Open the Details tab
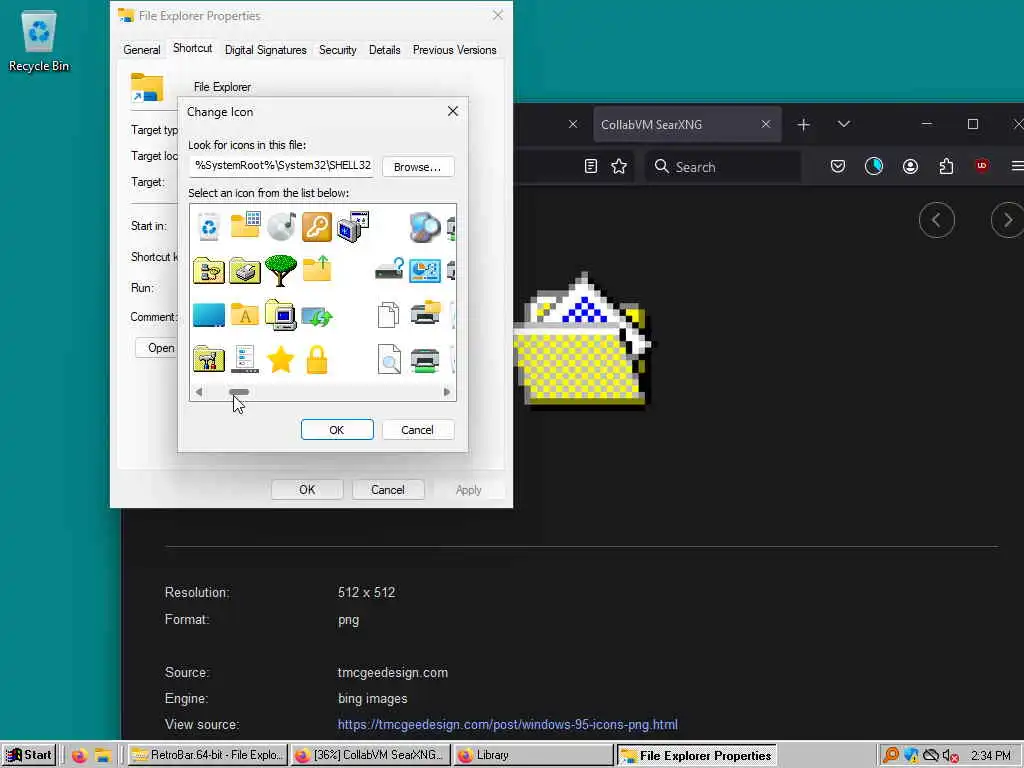1024x768 pixels. click(x=385, y=50)
